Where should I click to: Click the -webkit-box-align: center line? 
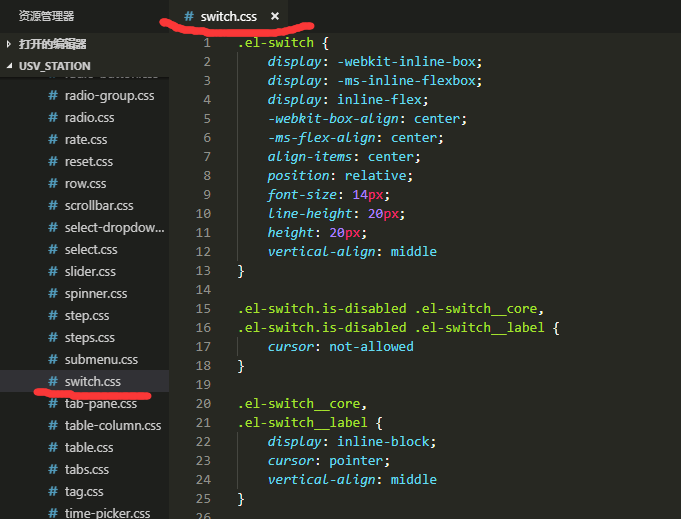(x=367, y=119)
